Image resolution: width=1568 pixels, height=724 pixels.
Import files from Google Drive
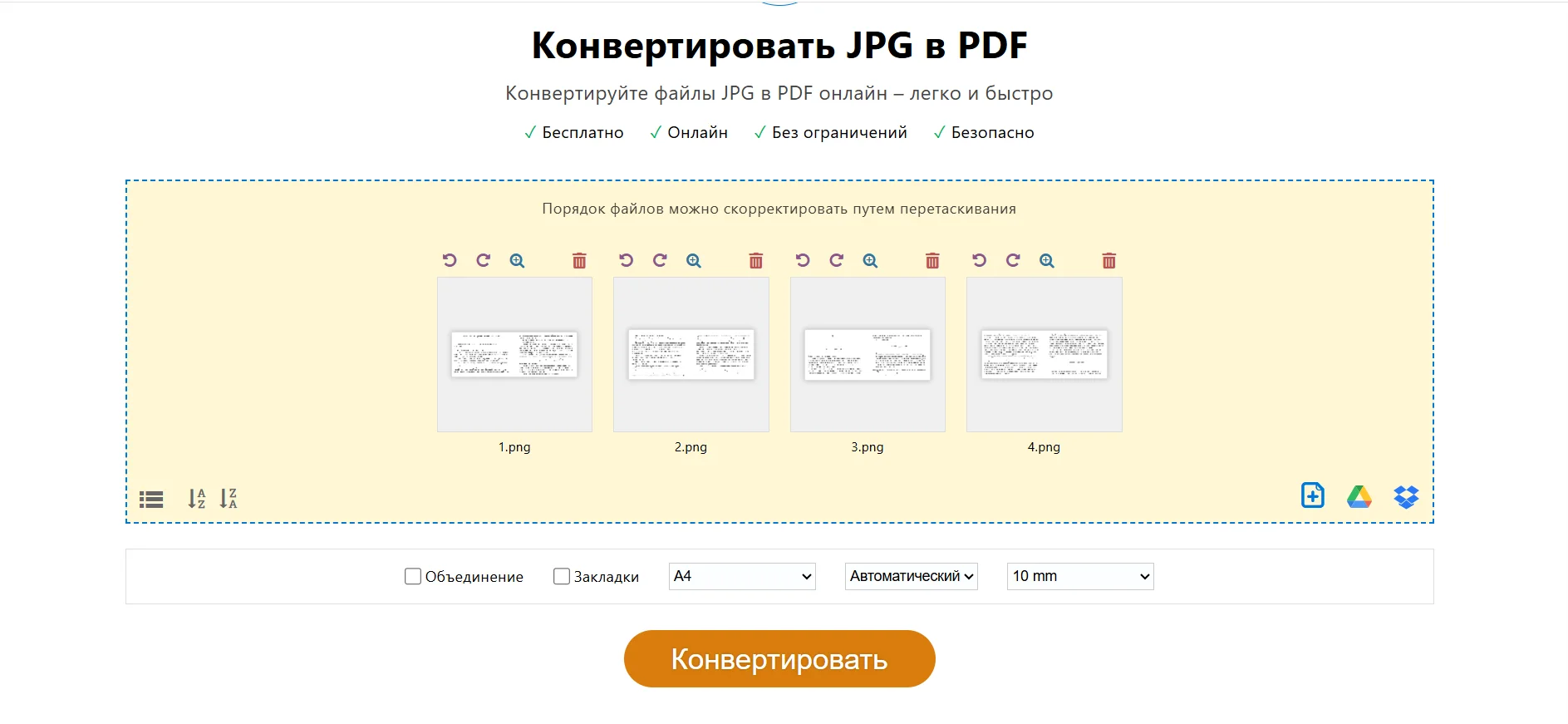point(1359,496)
